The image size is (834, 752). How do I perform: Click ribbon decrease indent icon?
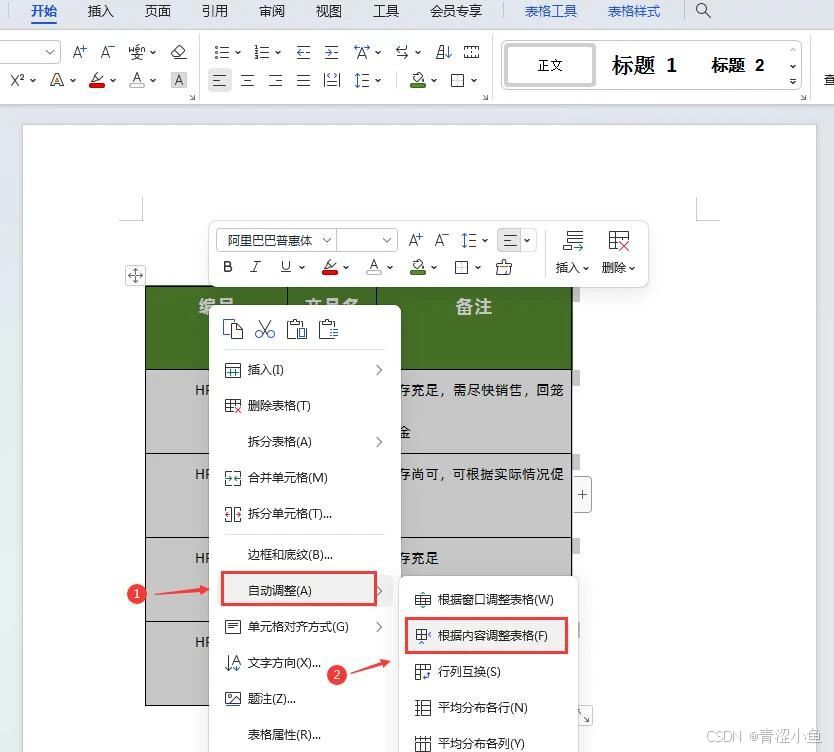coord(303,52)
